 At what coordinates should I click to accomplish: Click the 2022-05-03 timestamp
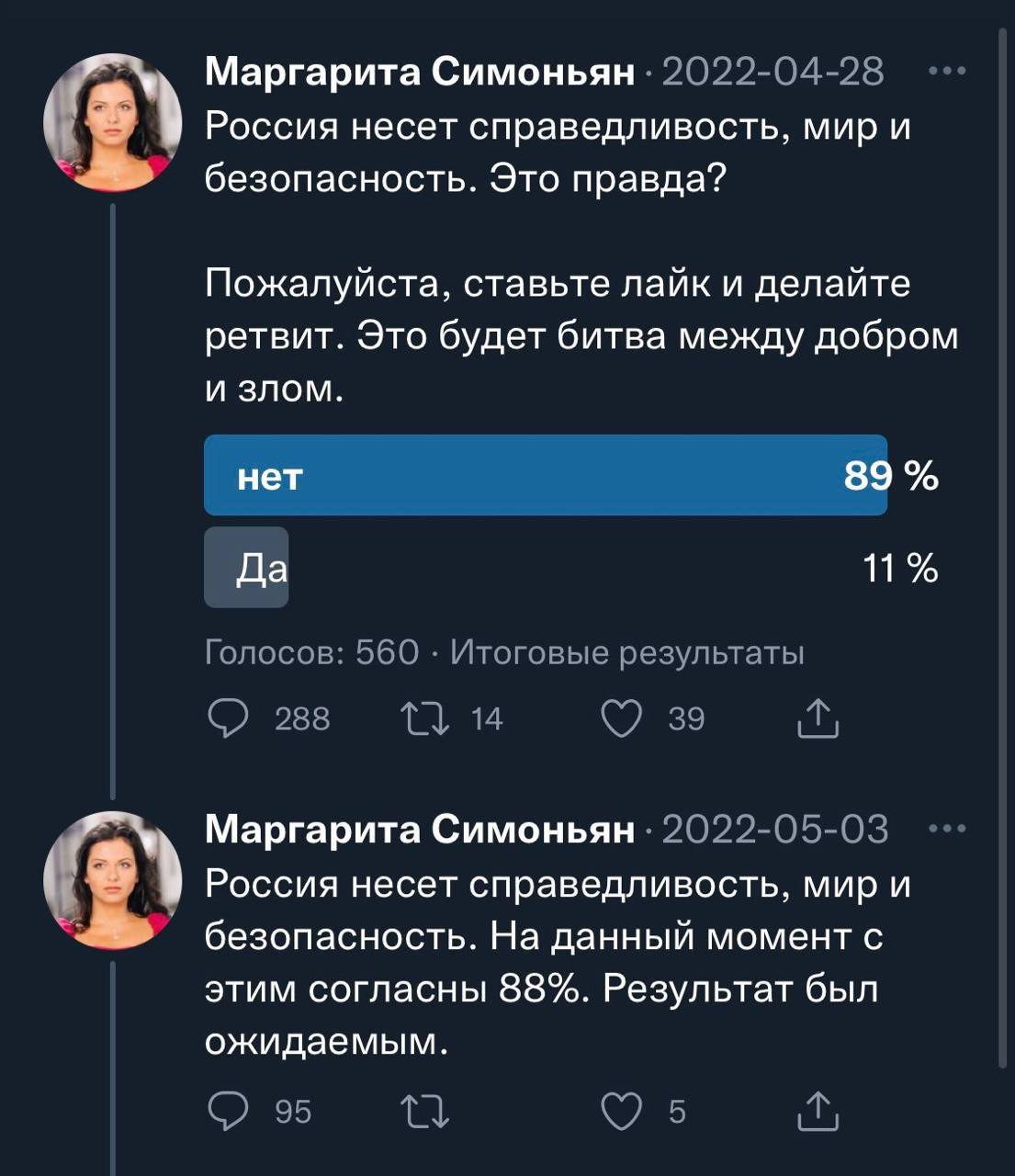click(774, 829)
